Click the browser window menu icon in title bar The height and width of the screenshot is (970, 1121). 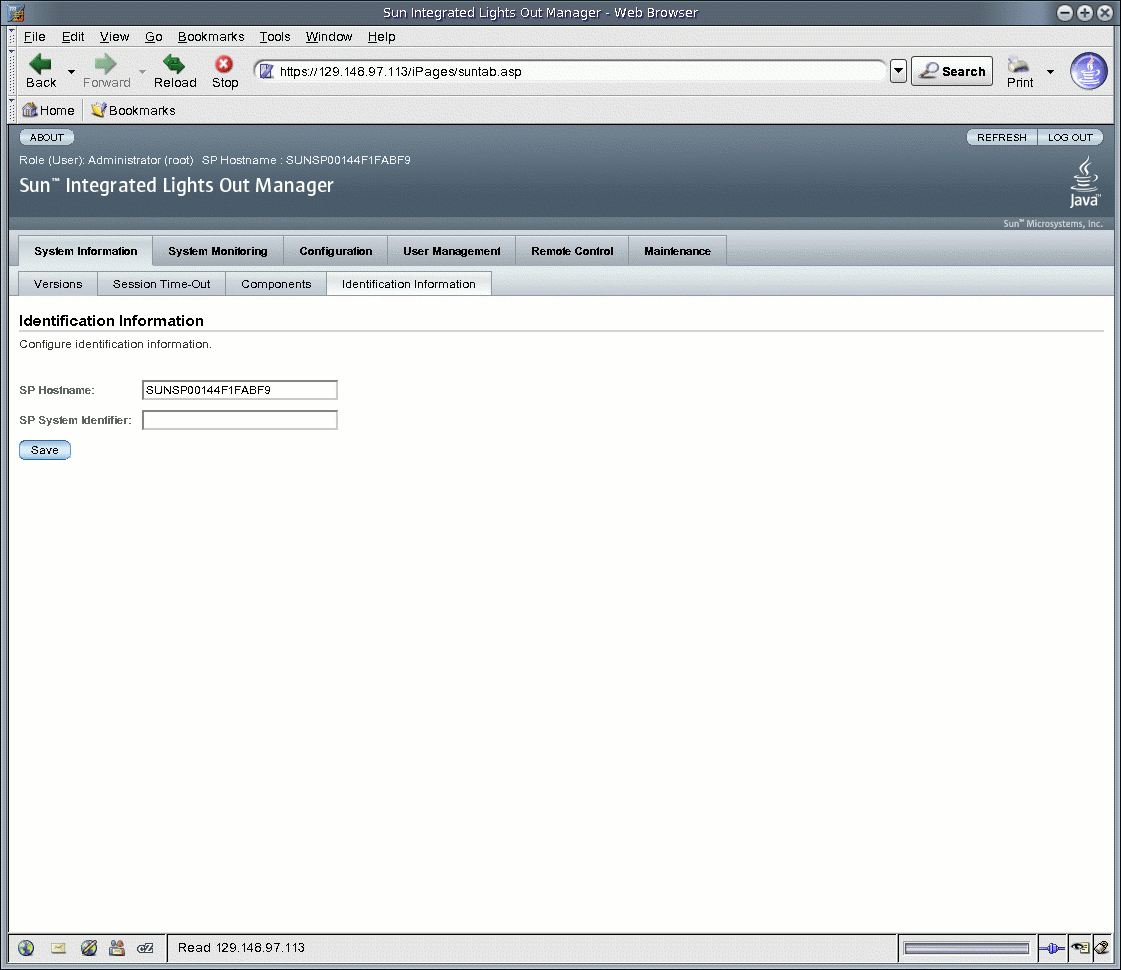[16, 12]
